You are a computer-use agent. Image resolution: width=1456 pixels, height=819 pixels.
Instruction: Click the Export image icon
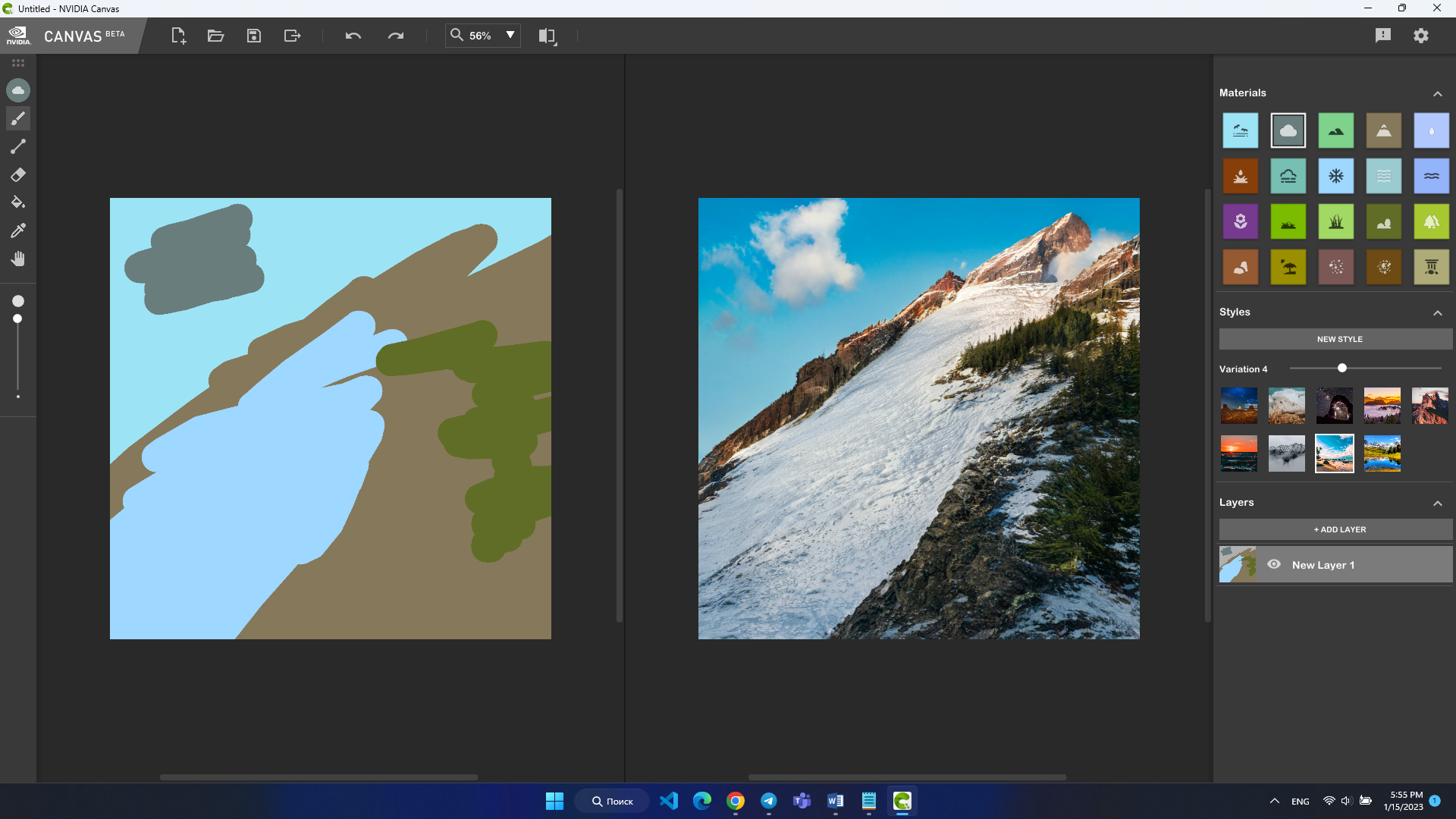[x=292, y=36]
